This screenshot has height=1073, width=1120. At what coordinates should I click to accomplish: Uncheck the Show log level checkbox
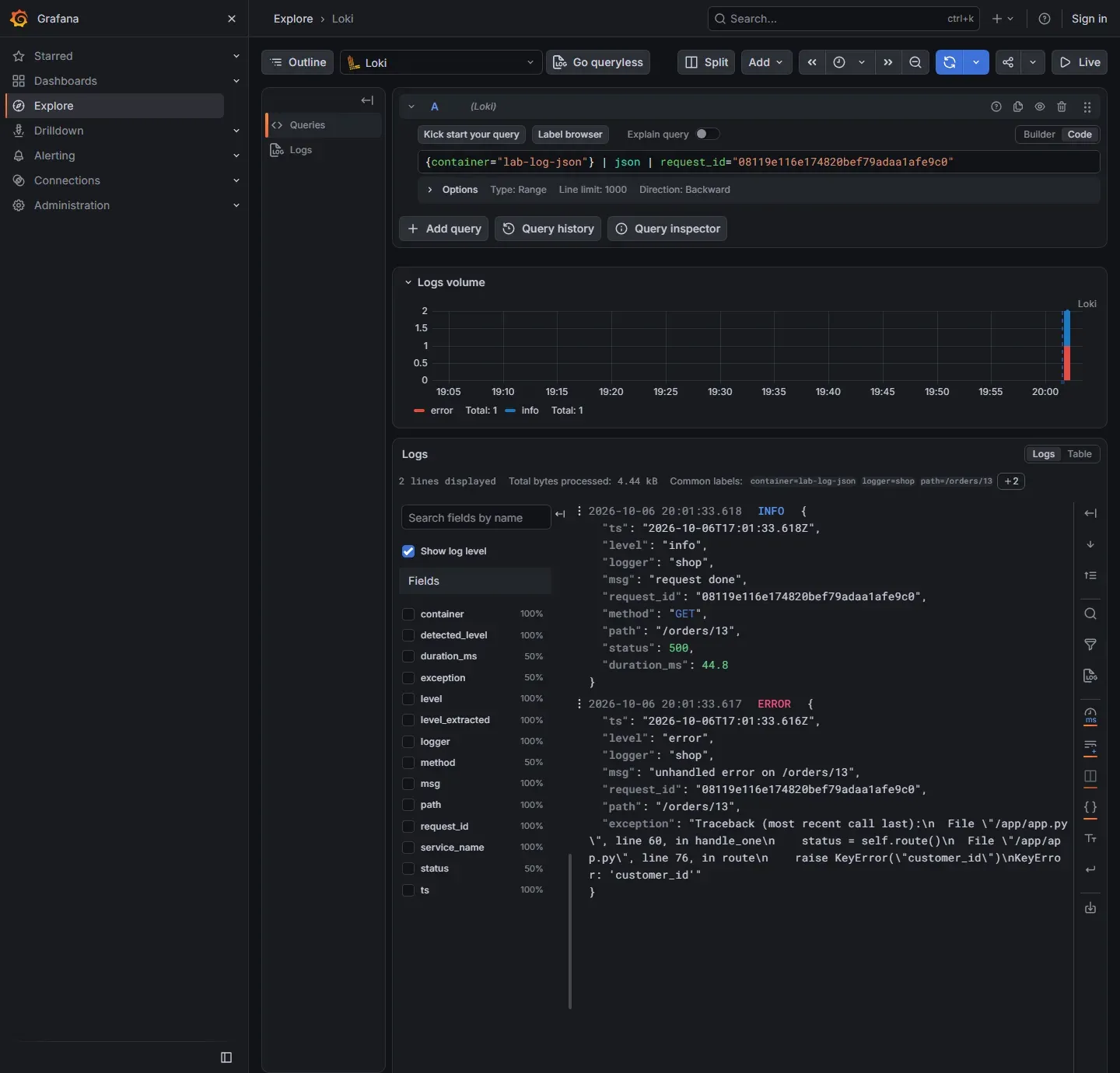pos(408,551)
